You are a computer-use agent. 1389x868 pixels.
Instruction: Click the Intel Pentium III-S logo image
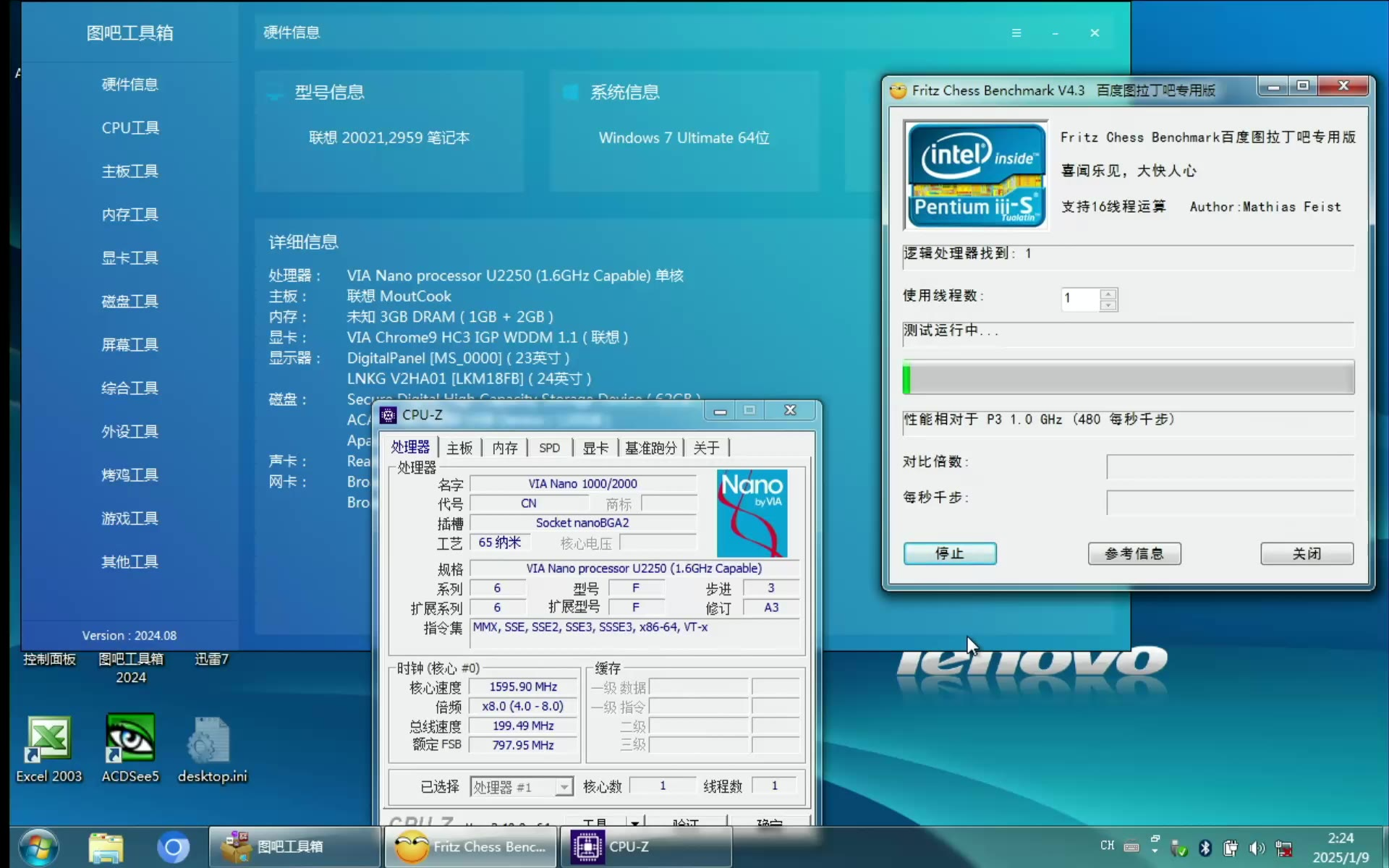977,175
